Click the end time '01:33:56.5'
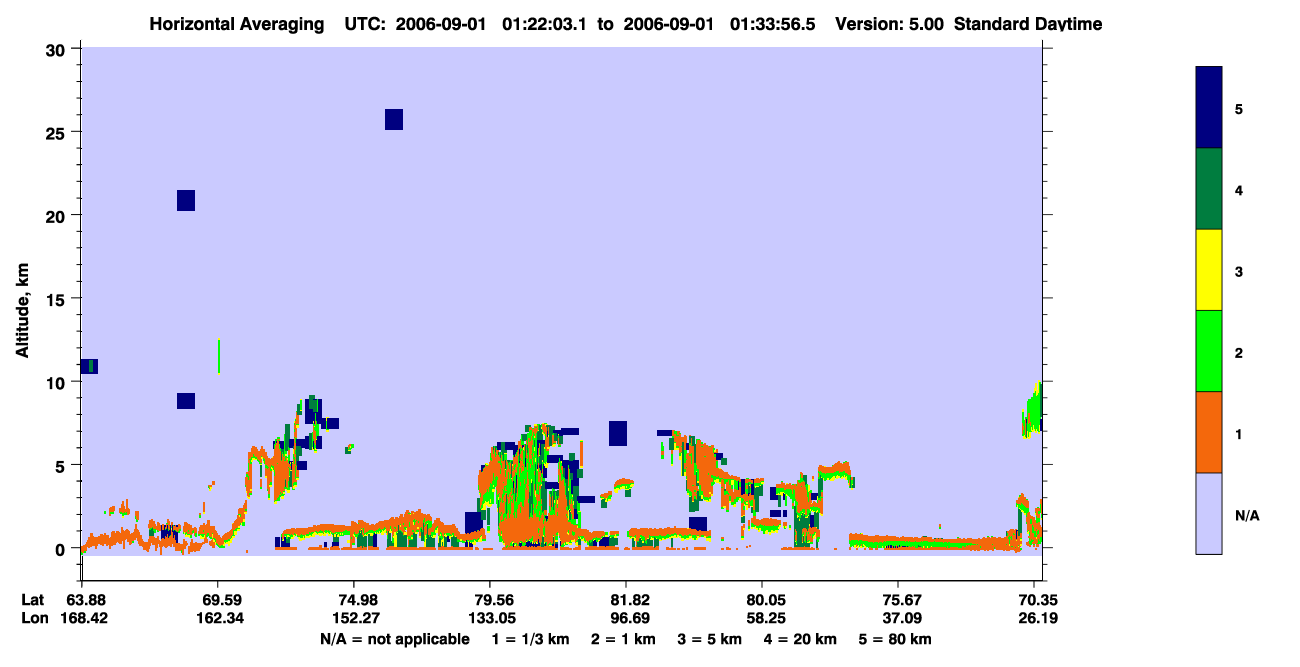Viewport: 1300px width, 667px height. [x=774, y=24]
